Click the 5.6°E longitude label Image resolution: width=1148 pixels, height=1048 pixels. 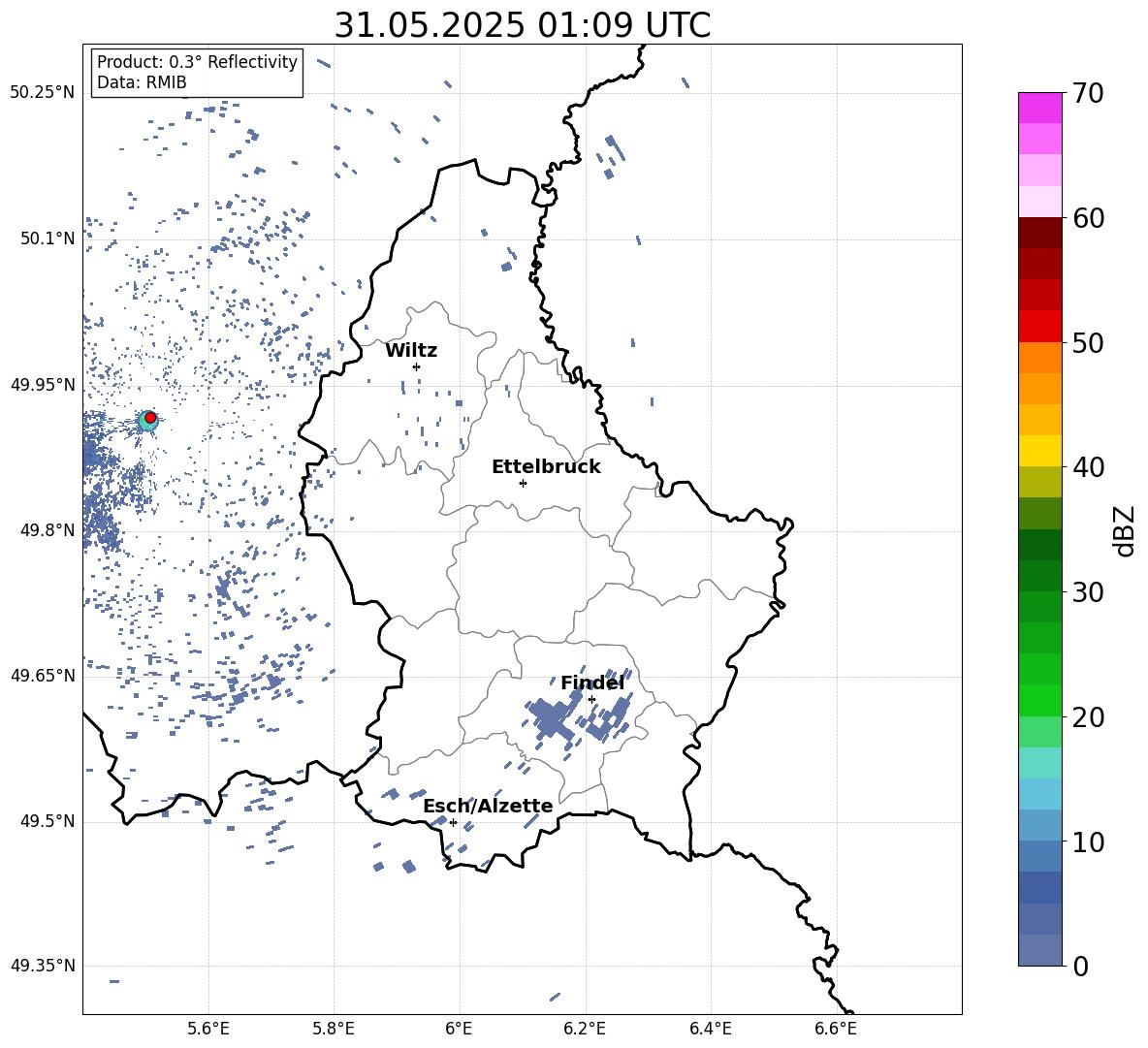(207, 1029)
